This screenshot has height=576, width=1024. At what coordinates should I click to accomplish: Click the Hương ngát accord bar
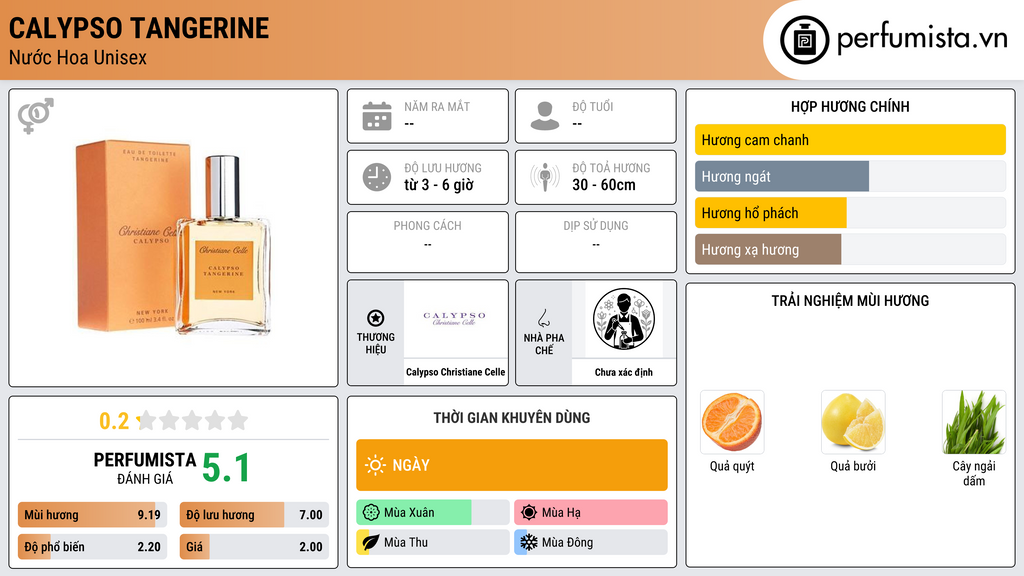click(850, 176)
